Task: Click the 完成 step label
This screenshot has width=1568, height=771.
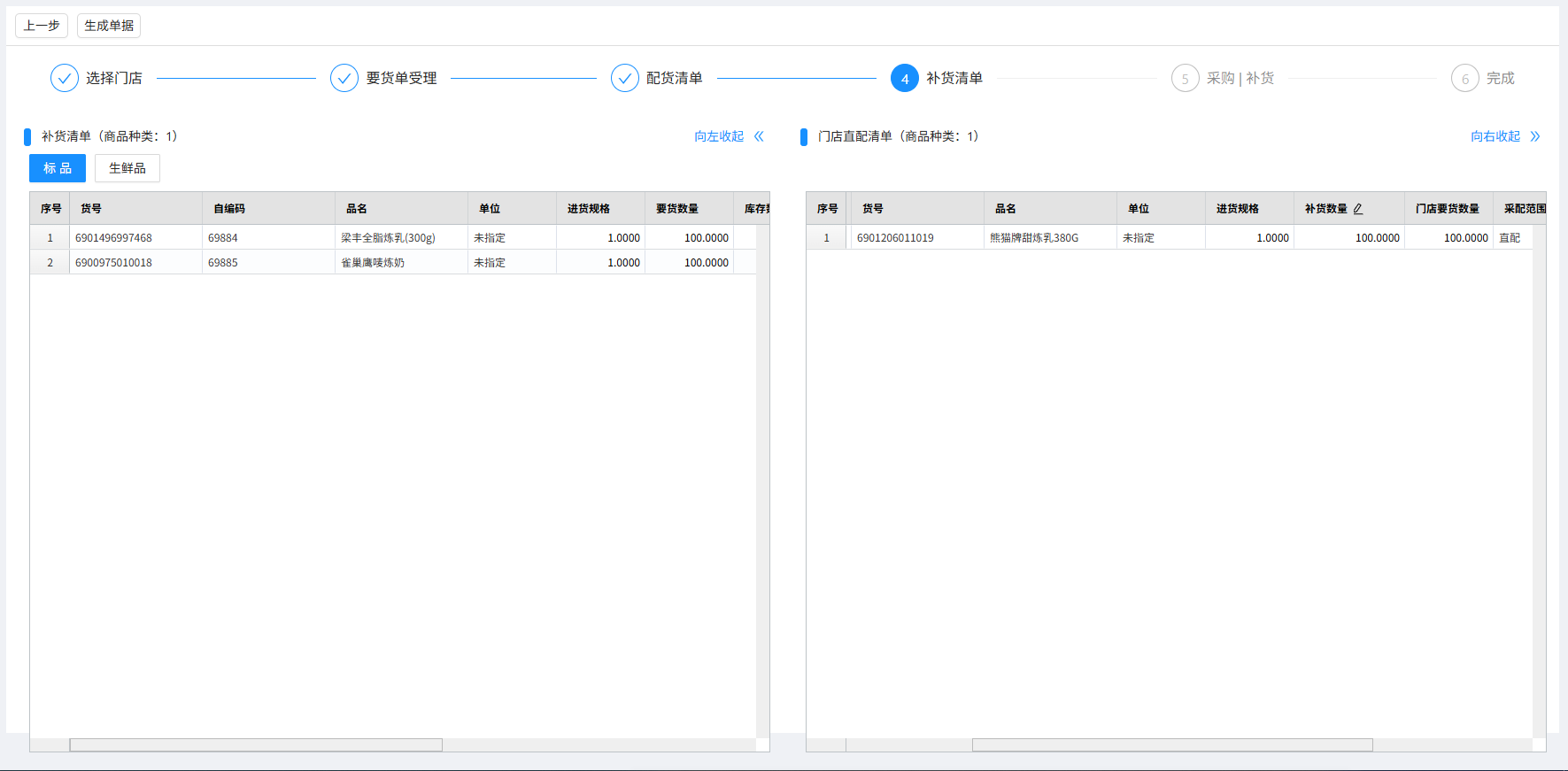Action: pyautogui.click(x=1501, y=78)
